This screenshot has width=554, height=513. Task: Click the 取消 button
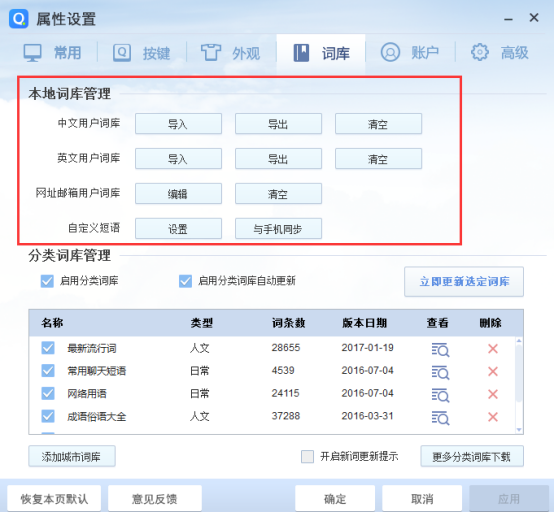click(x=422, y=499)
